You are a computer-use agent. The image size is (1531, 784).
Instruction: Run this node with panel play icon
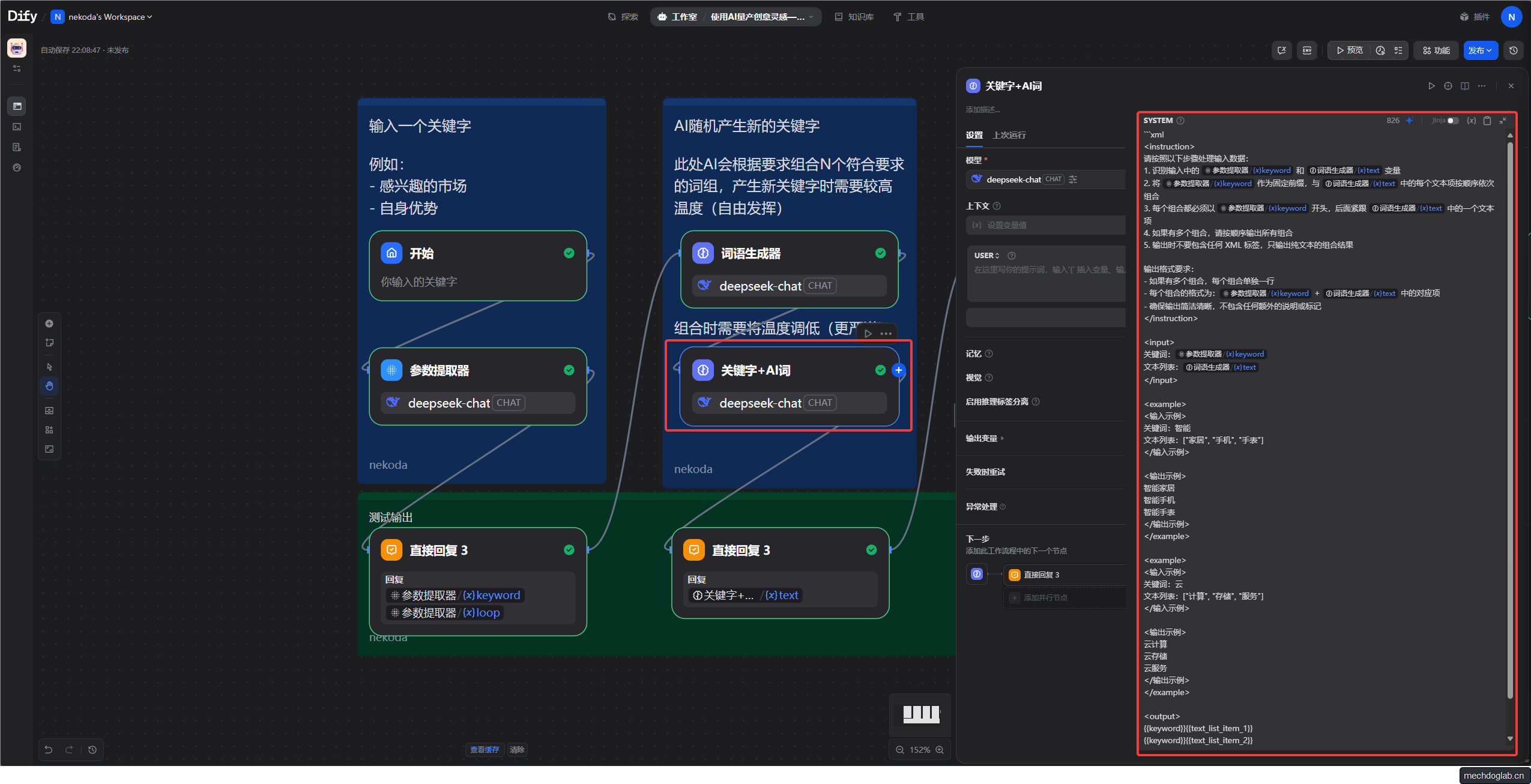pos(1431,86)
